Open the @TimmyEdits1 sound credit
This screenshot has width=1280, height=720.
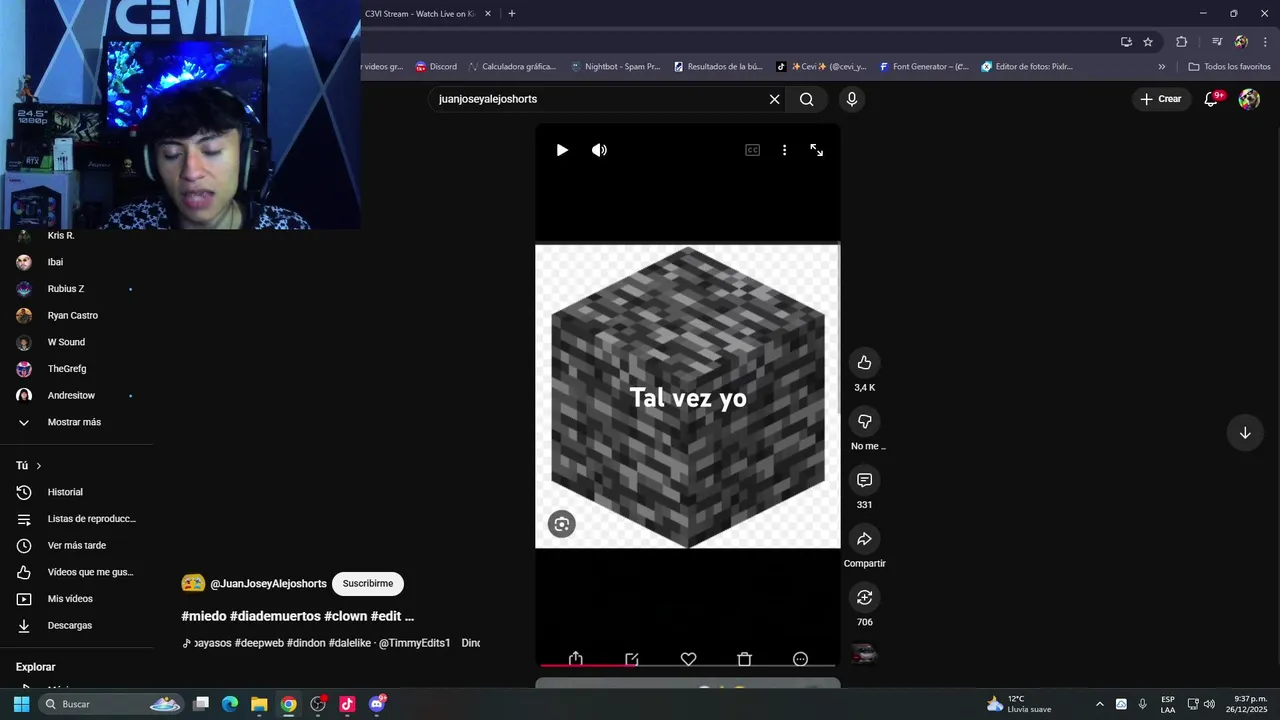point(415,643)
